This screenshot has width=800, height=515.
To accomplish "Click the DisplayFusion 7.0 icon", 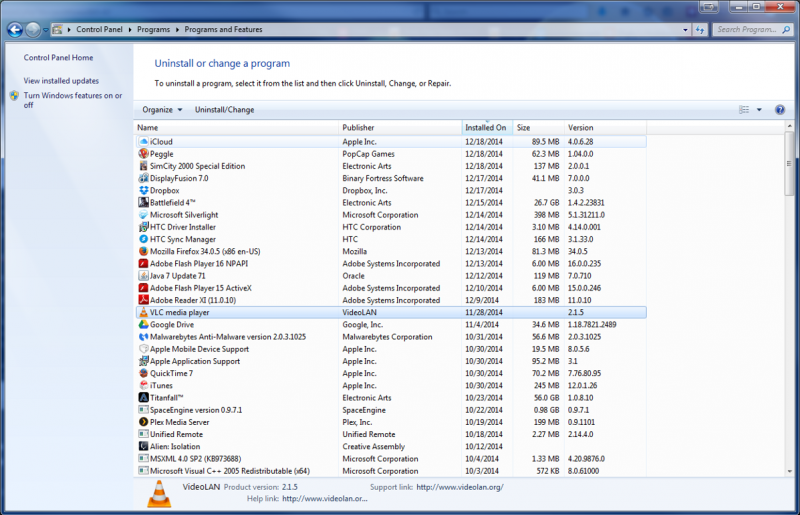I will point(143,179).
